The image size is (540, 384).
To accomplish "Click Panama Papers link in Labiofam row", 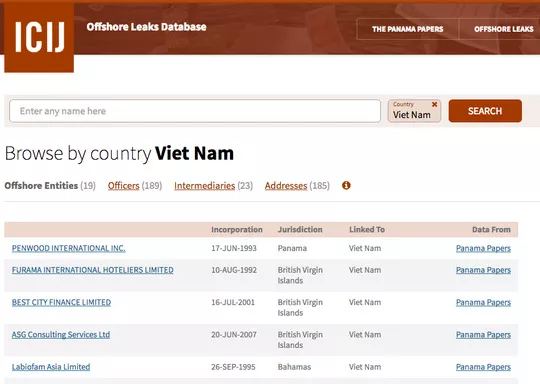I will 483,367.
